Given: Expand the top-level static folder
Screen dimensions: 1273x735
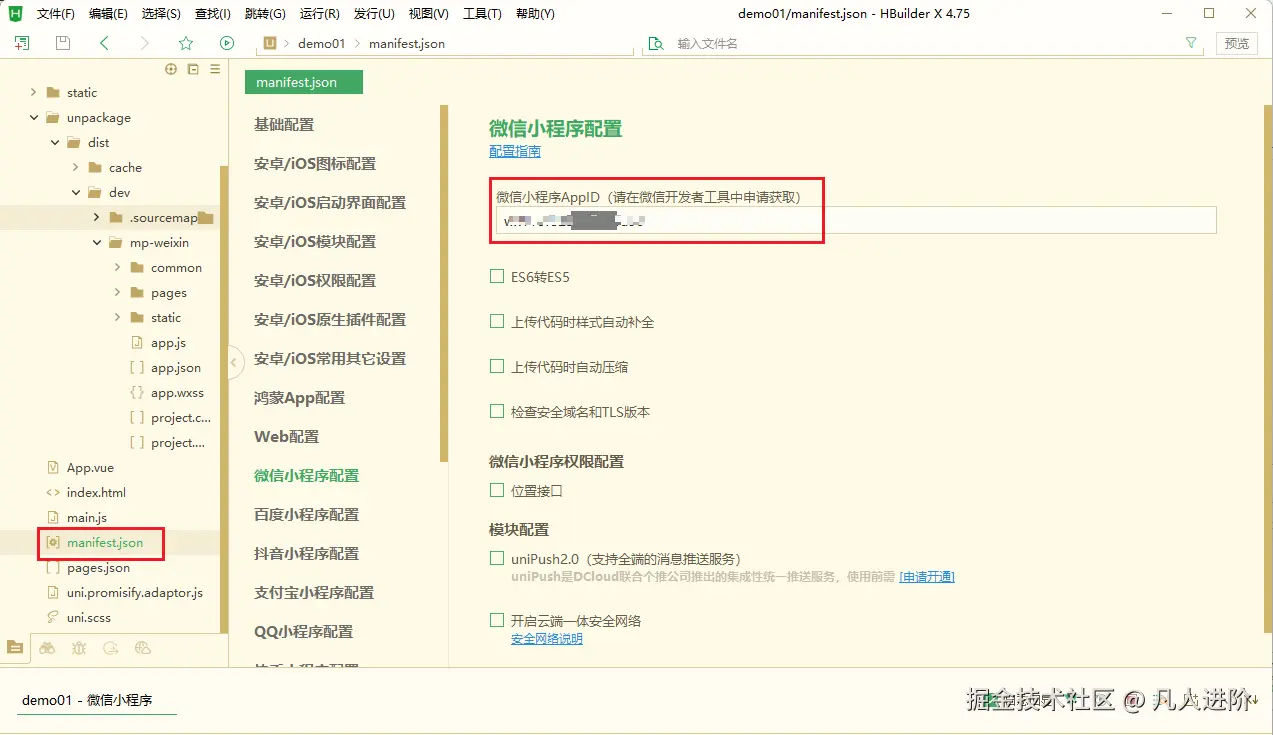Looking at the screenshot, I should 34,93.
